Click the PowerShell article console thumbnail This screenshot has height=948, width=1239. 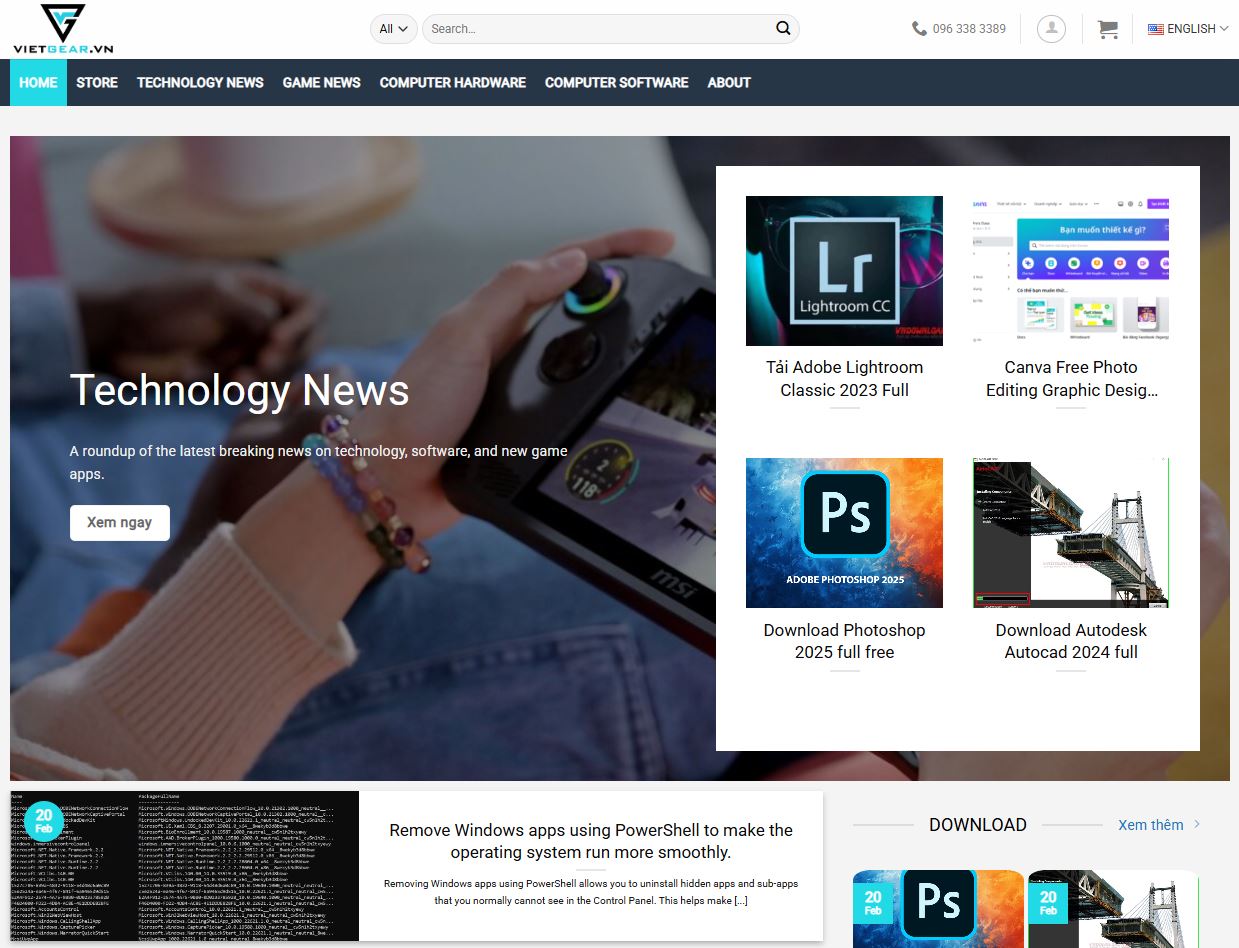[185, 866]
